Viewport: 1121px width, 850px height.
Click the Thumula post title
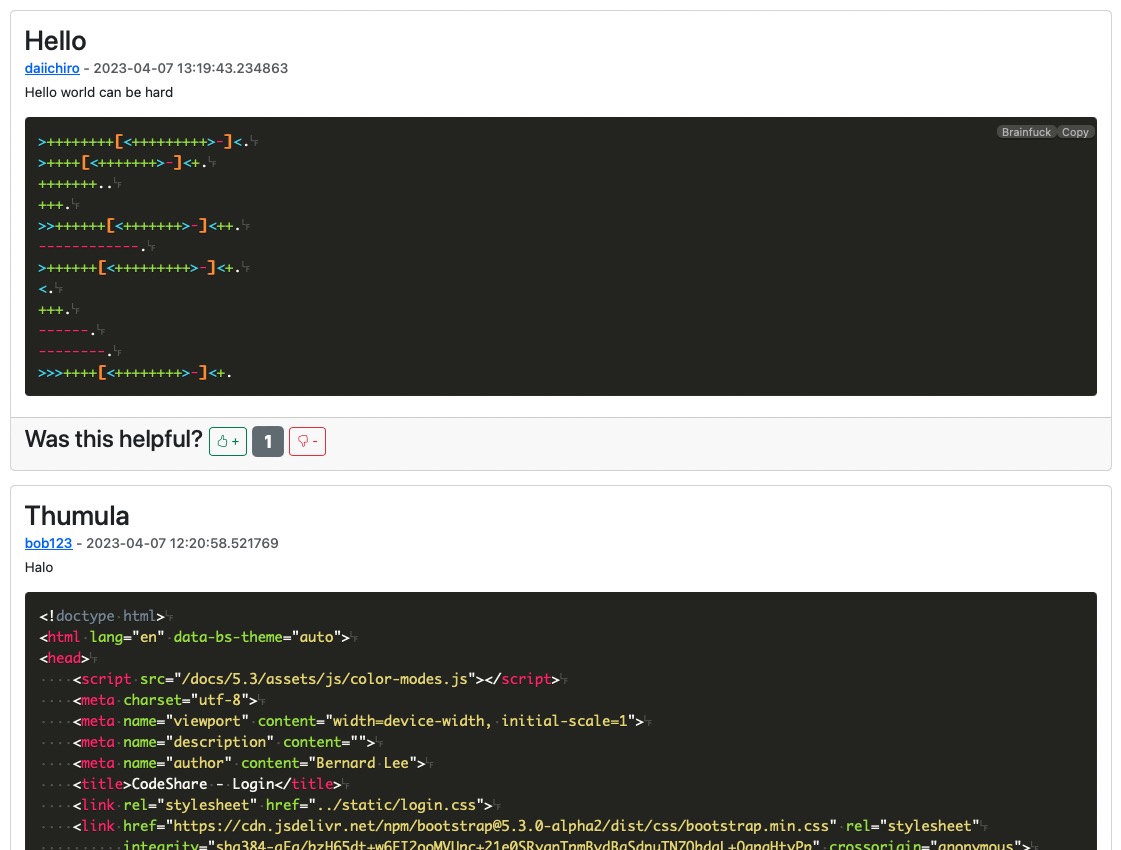pos(77,515)
